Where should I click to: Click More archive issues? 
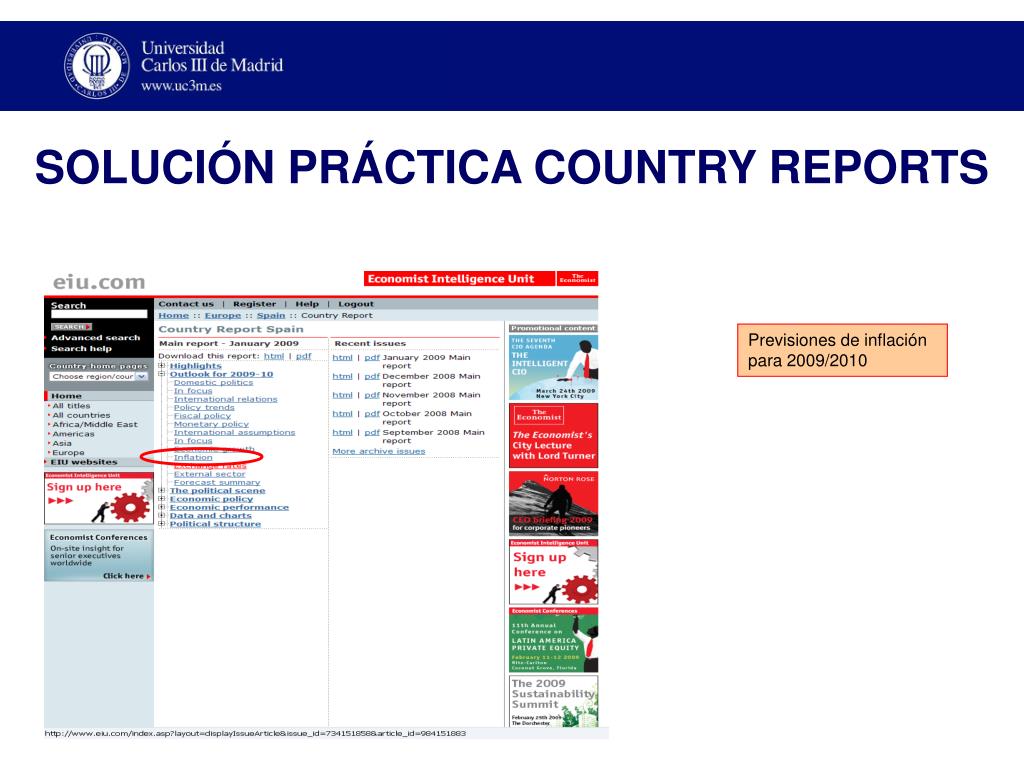[378, 451]
